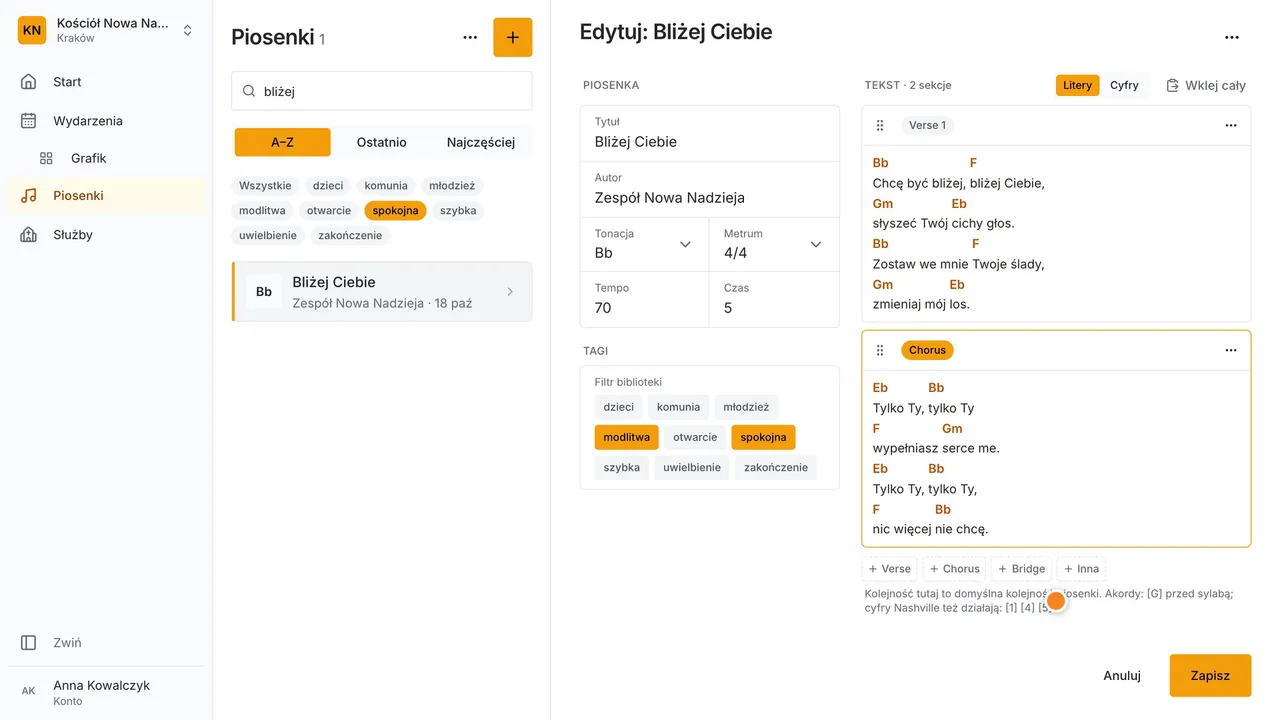Cancel editing with Anuluj
1280x720 pixels.
(x=1122, y=675)
